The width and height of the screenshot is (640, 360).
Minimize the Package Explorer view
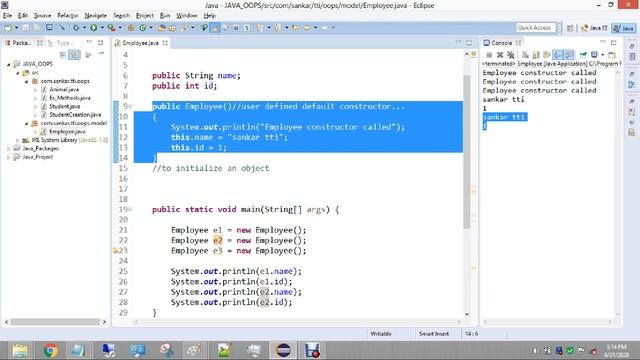point(89,42)
